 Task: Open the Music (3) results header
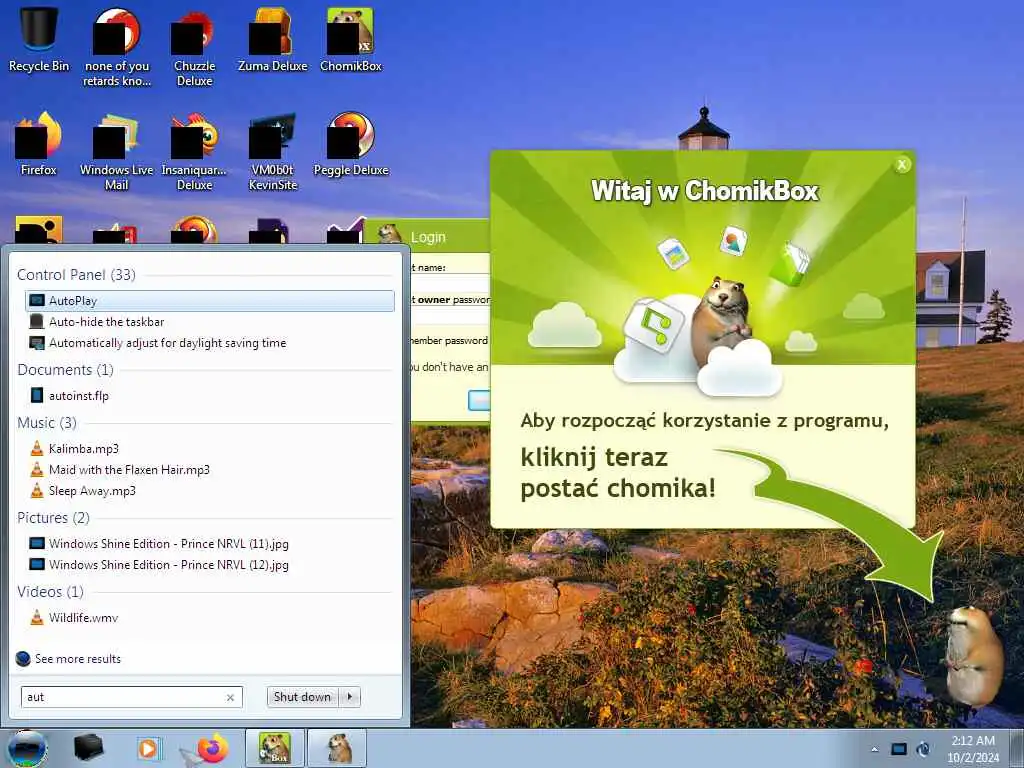point(47,423)
